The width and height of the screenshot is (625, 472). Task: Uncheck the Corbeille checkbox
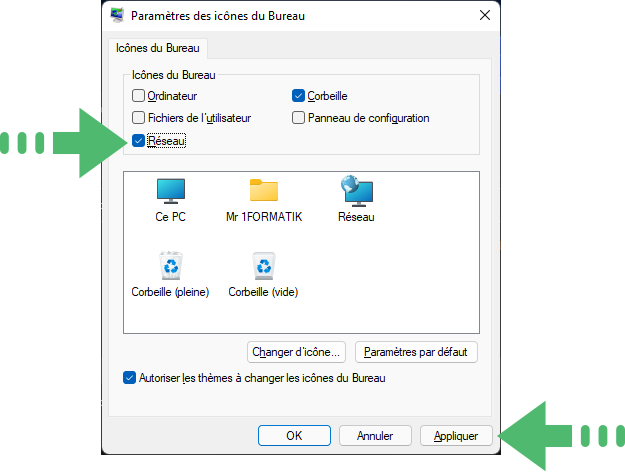(298, 96)
